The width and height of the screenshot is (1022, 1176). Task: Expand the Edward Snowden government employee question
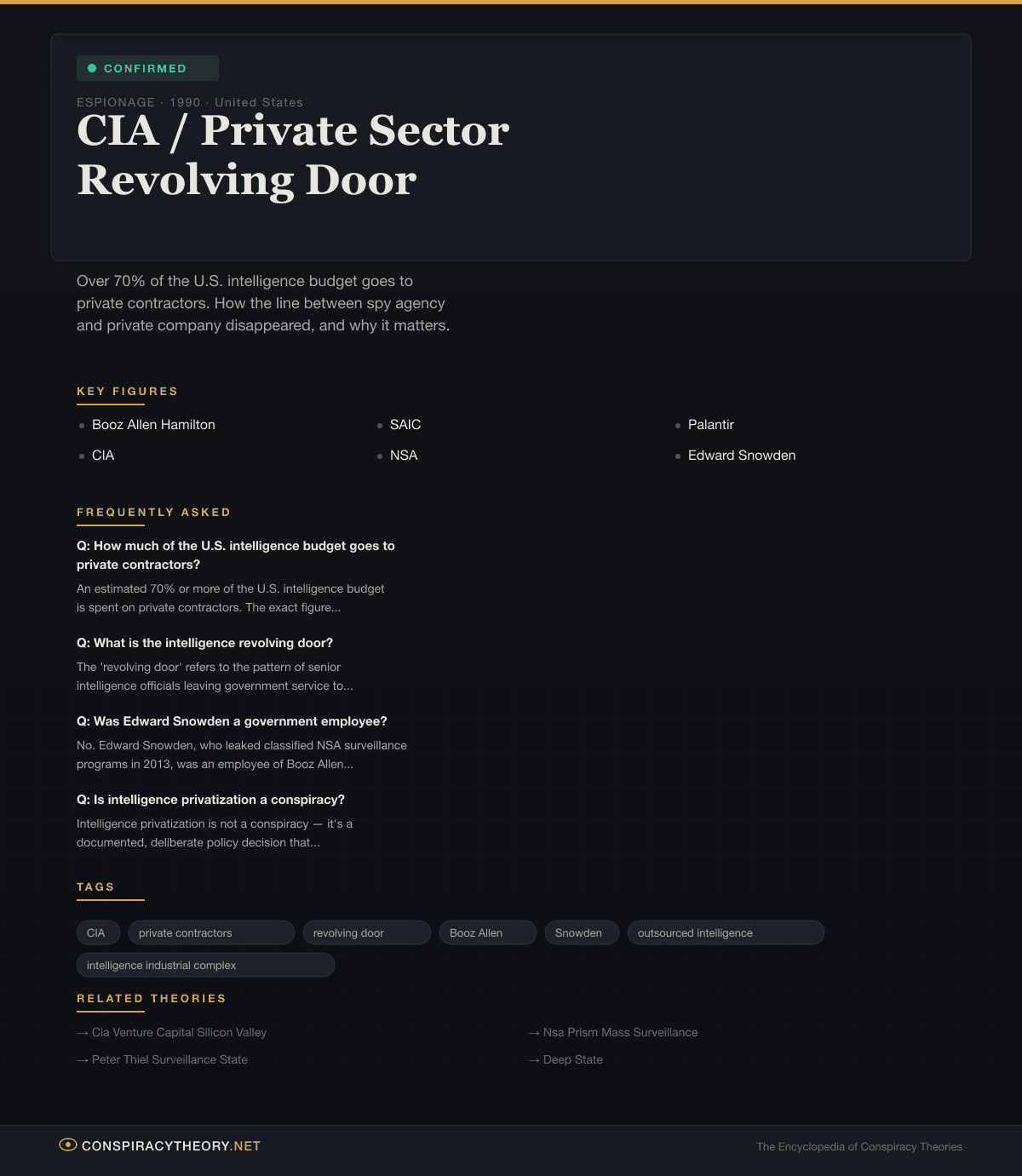click(232, 721)
